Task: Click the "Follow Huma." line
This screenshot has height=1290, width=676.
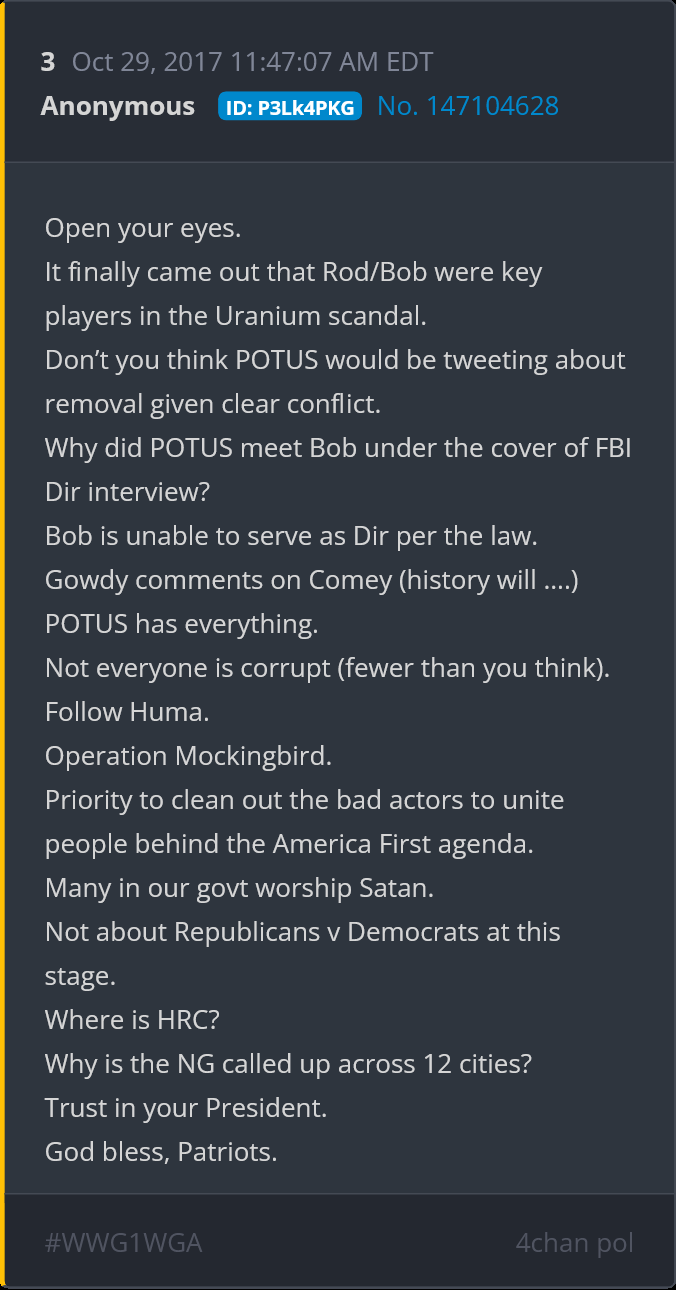Action: 127,712
